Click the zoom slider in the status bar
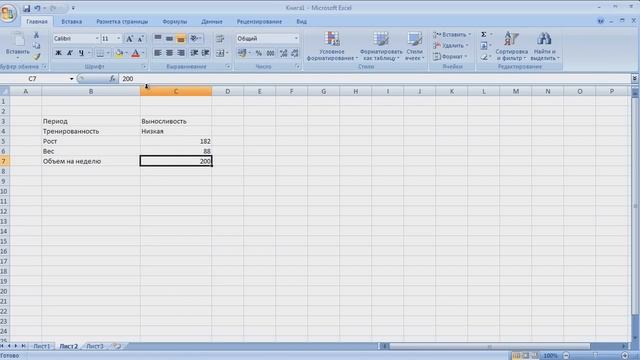 pyautogui.click(x=595, y=356)
